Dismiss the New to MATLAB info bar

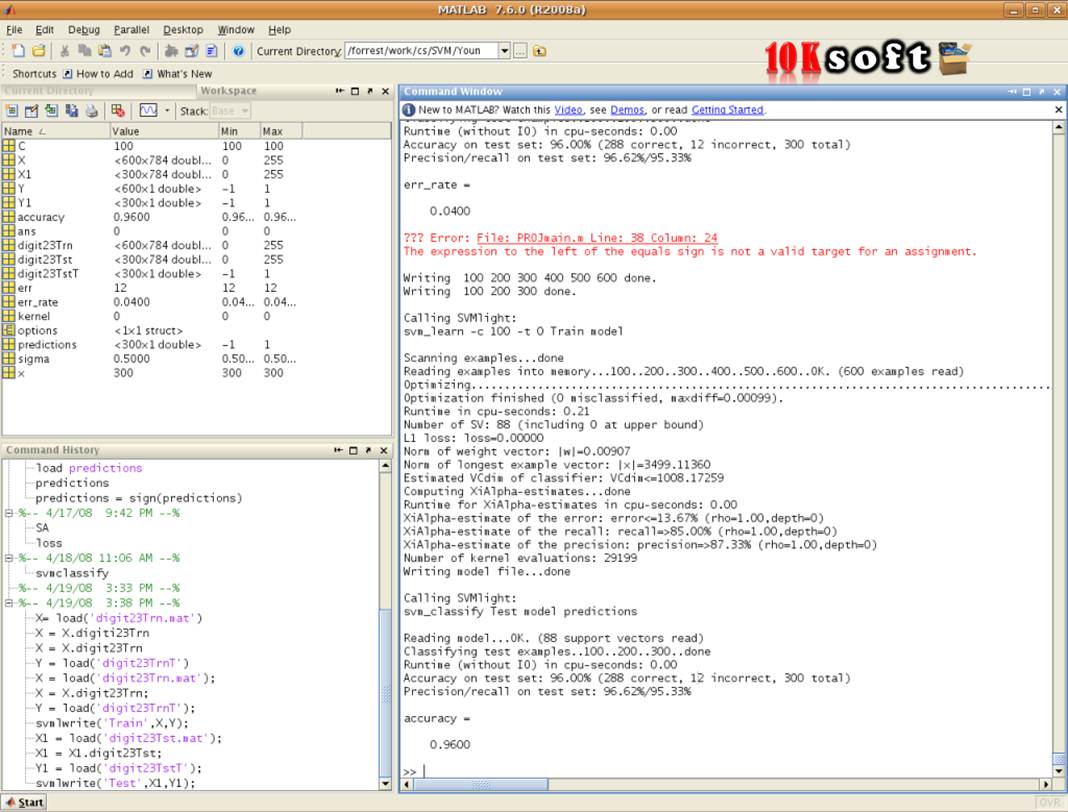[1058, 110]
